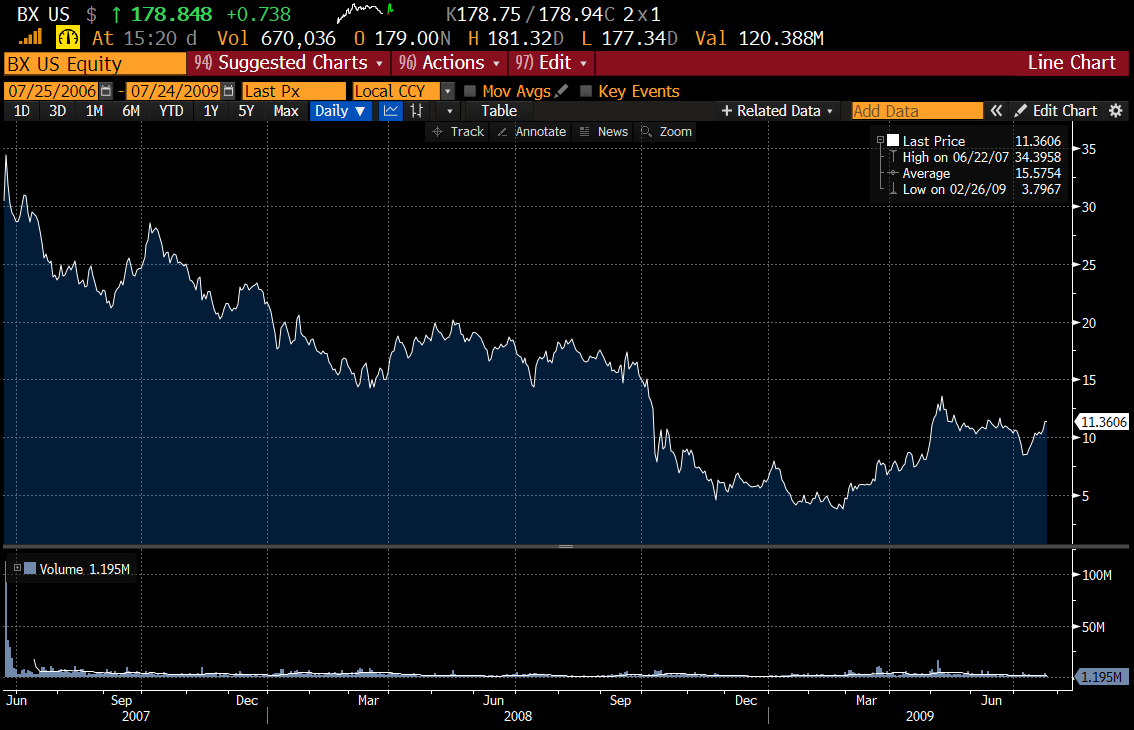Open the start date calendar picker icon
The height and width of the screenshot is (730, 1134).
pyautogui.click(x=106, y=90)
